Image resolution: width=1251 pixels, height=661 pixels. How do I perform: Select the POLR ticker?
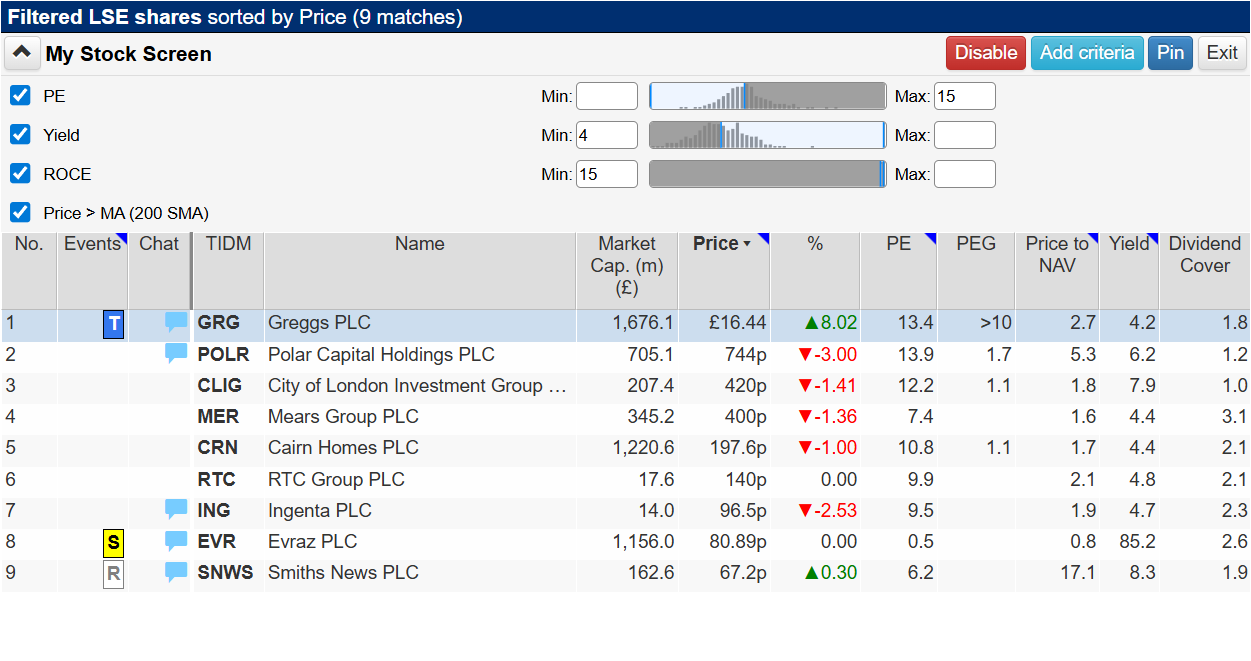(223, 354)
